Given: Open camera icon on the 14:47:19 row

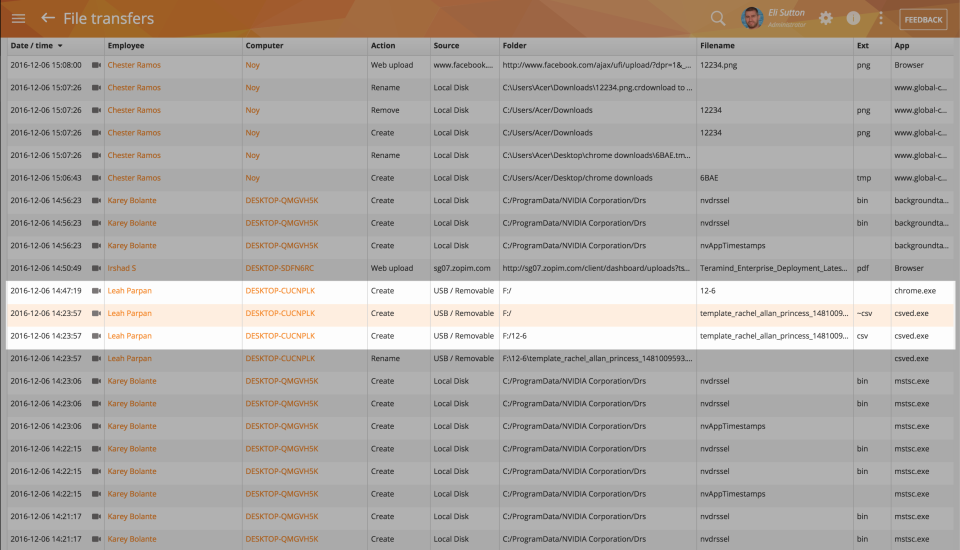Looking at the screenshot, I should coord(96,291).
